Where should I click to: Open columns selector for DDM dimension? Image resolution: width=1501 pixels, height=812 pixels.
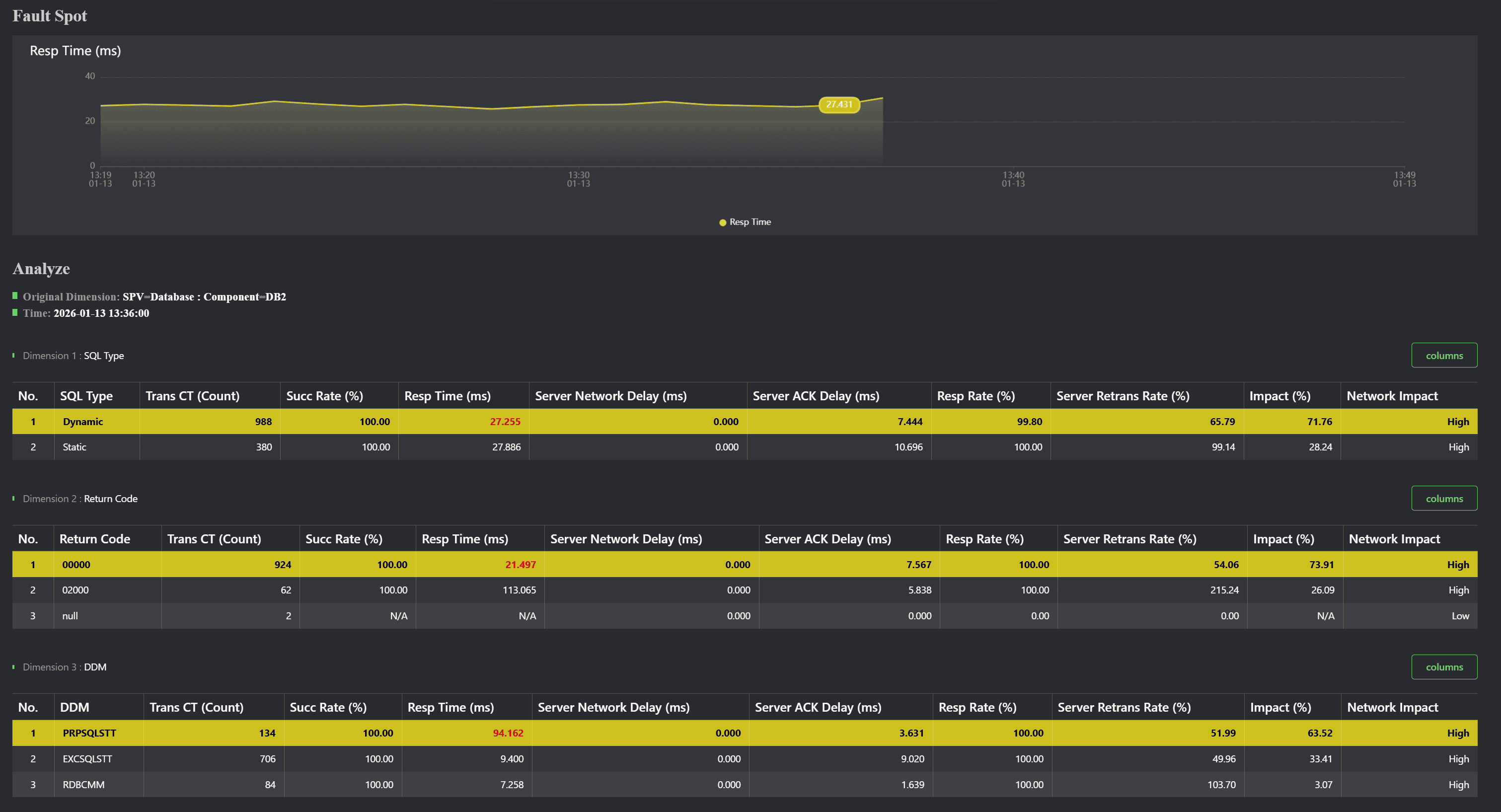[x=1443, y=667]
